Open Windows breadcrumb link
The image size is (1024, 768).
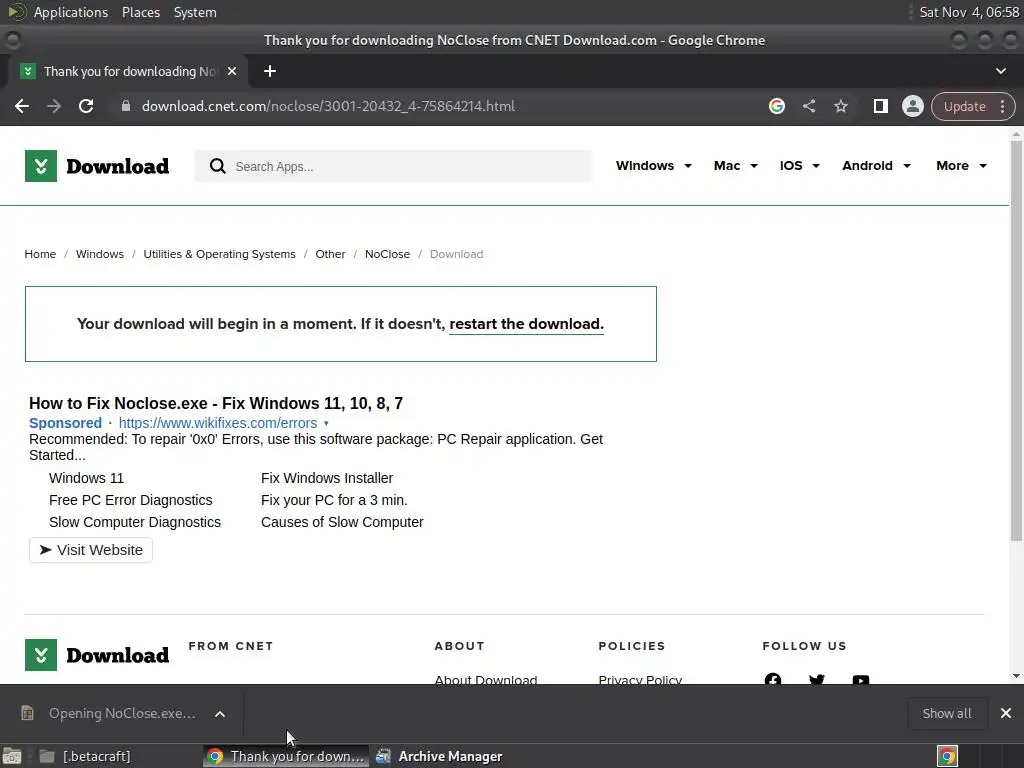pos(99,254)
